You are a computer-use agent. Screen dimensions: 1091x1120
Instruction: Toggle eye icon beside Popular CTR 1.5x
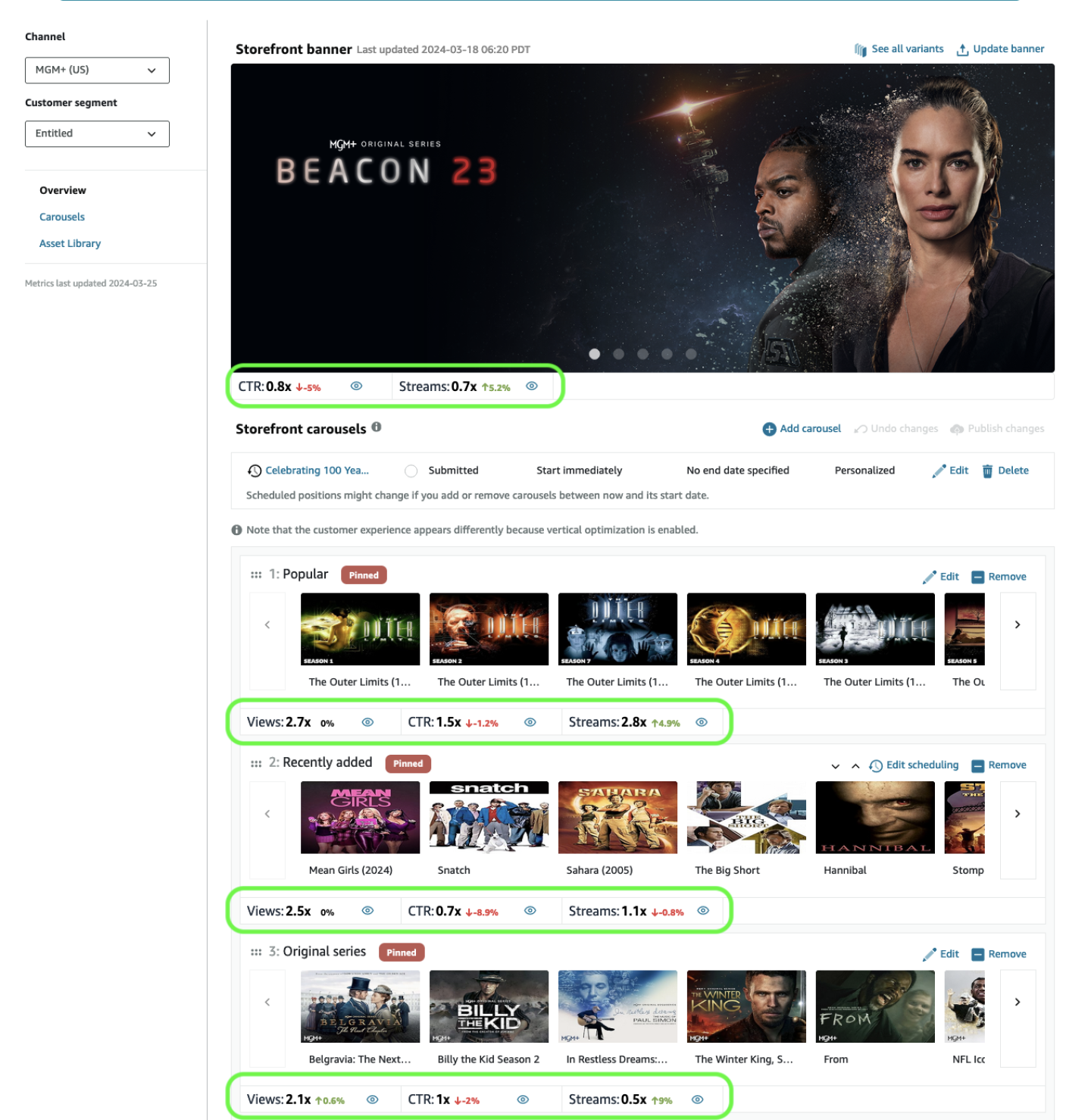click(530, 722)
